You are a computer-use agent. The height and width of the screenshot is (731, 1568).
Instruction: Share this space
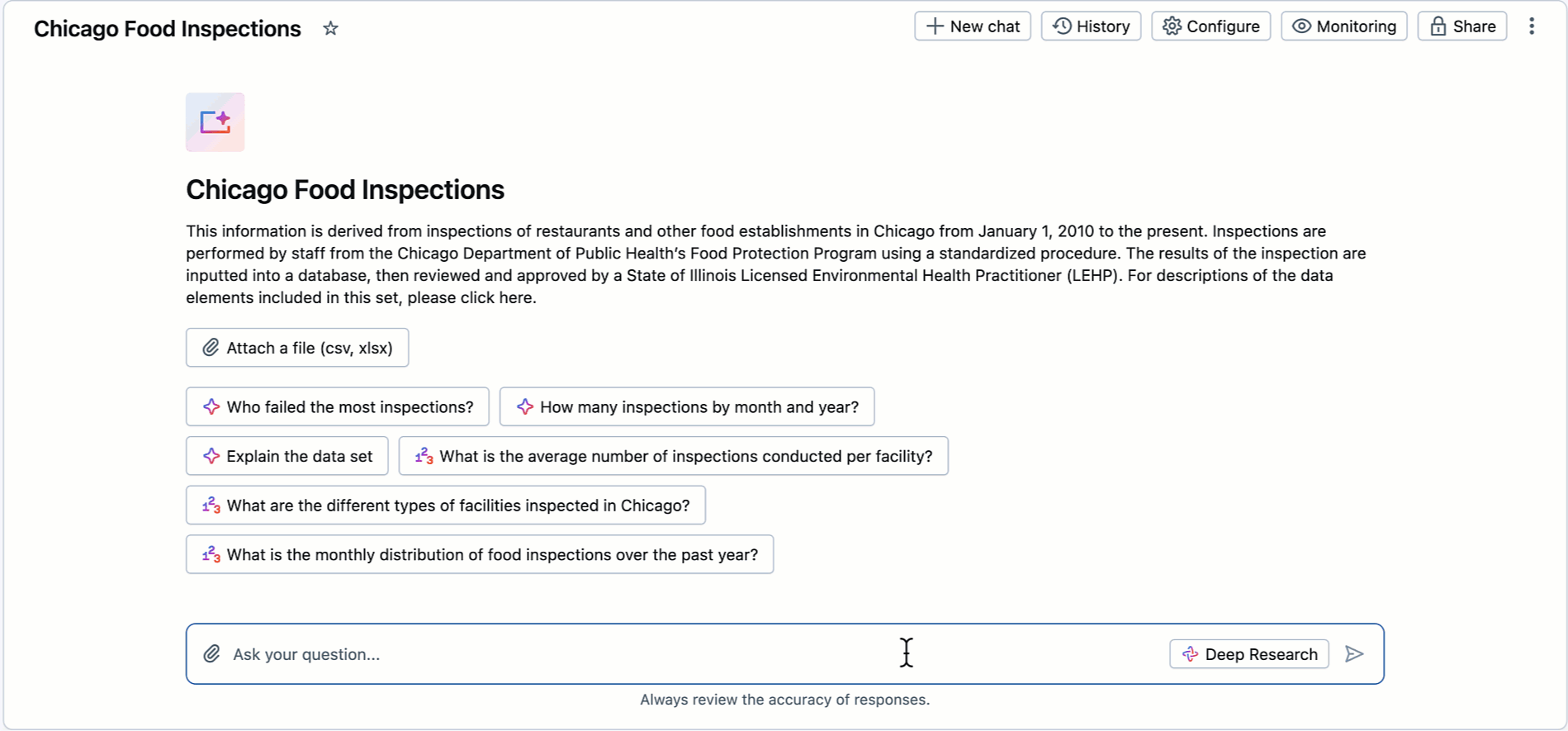[1461, 26]
